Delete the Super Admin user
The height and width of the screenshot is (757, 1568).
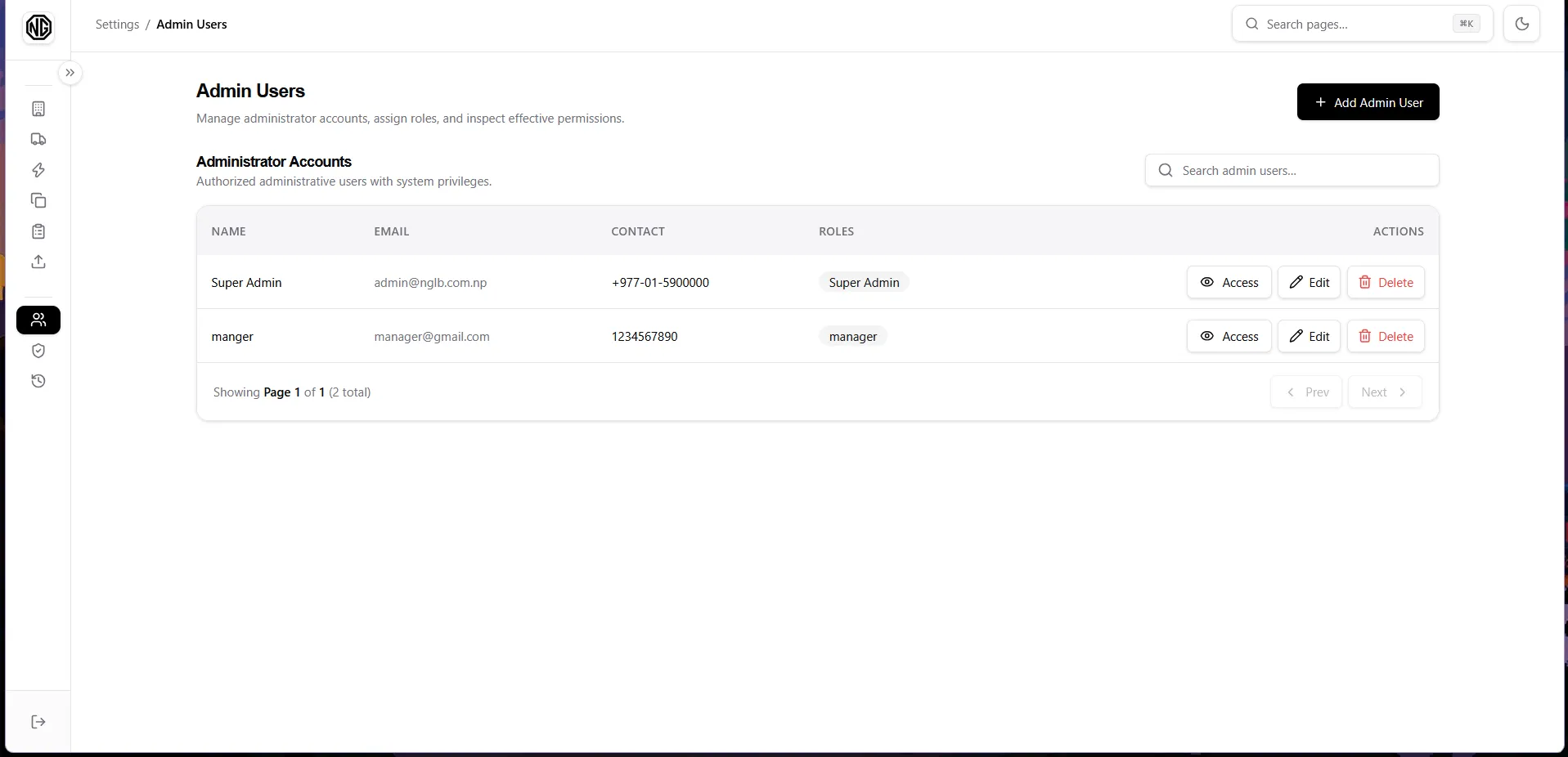coord(1386,282)
